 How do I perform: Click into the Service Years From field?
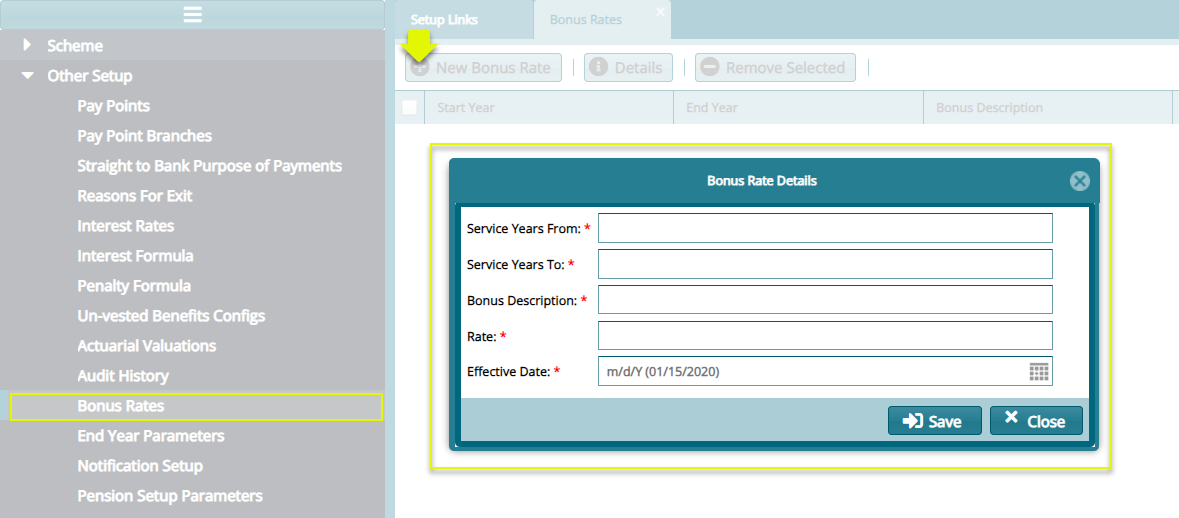tap(824, 228)
